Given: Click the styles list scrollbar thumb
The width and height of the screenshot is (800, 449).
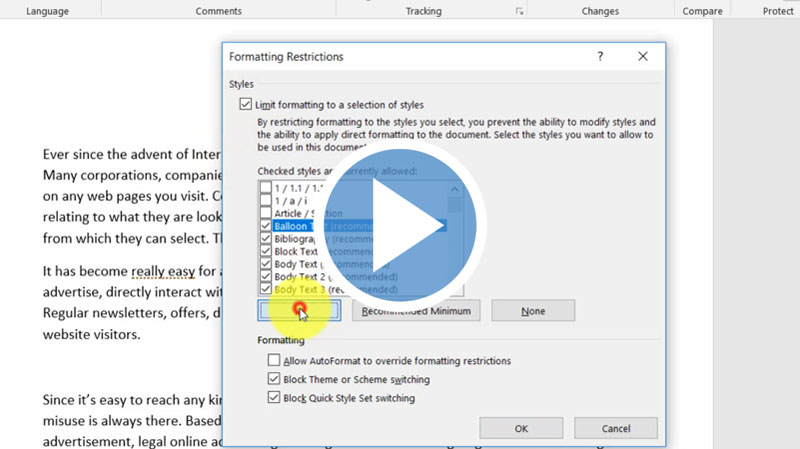Looking at the screenshot, I should tap(455, 204).
